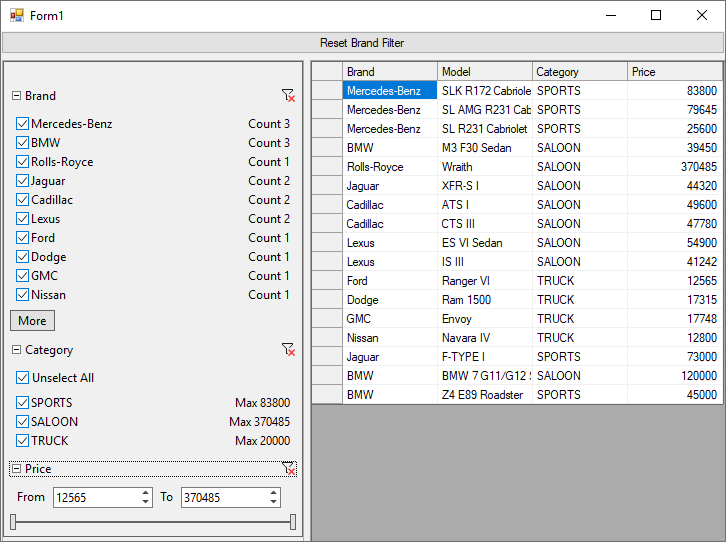Uncheck the Cadillac brand checkbox
The height and width of the screenshot is (542, 726).
pos(22,199)
